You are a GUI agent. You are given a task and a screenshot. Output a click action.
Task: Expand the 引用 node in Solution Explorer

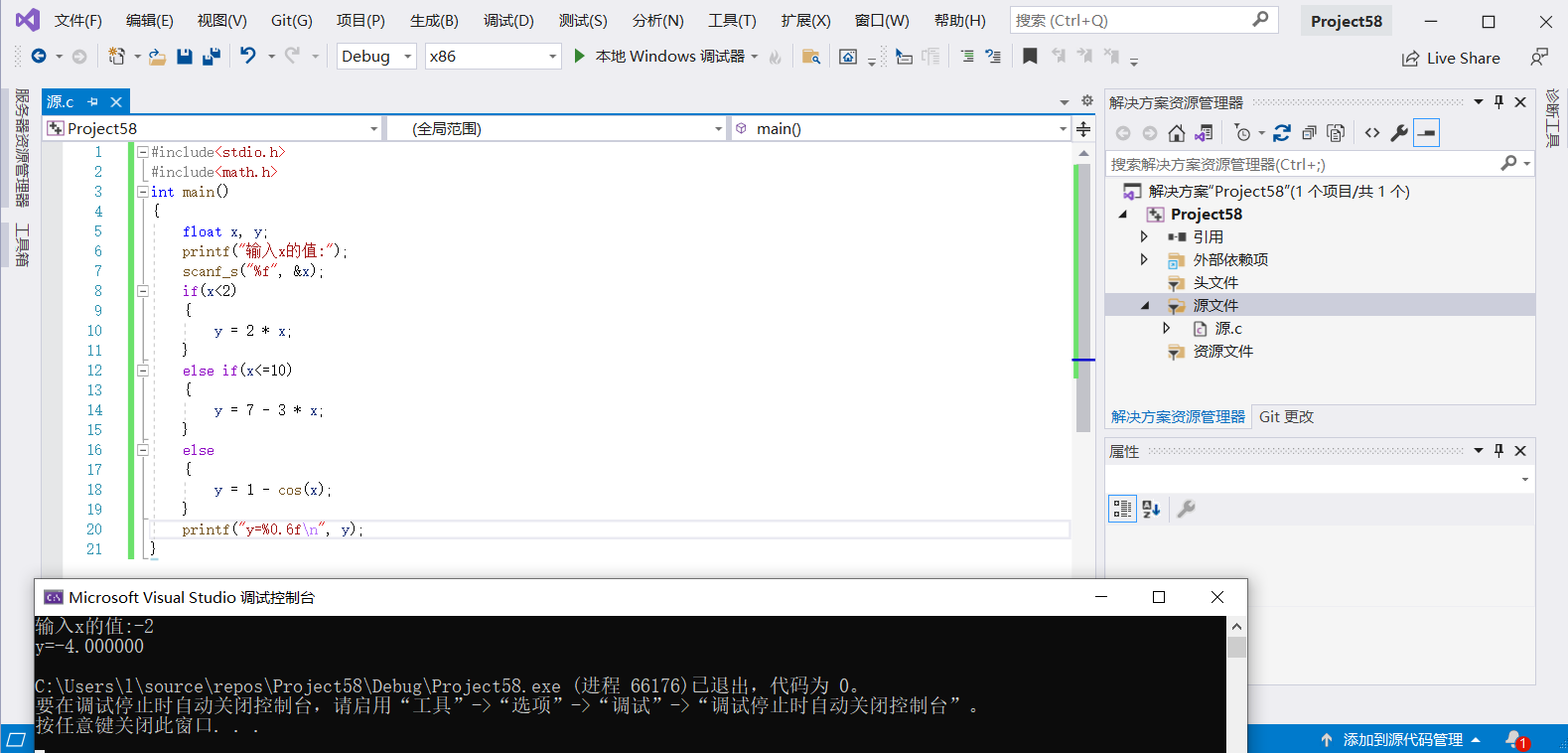point(1144,236)
